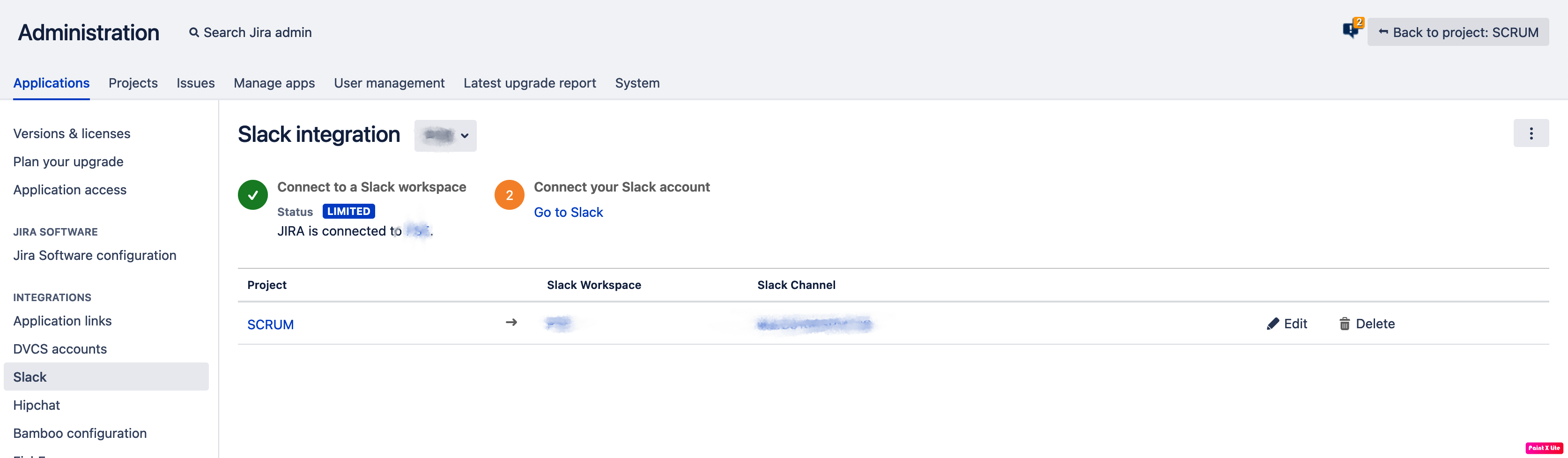Viewport: 1568px width, 458px height.
Task: Open the SCRUM project link
Action: coord(270,325)
